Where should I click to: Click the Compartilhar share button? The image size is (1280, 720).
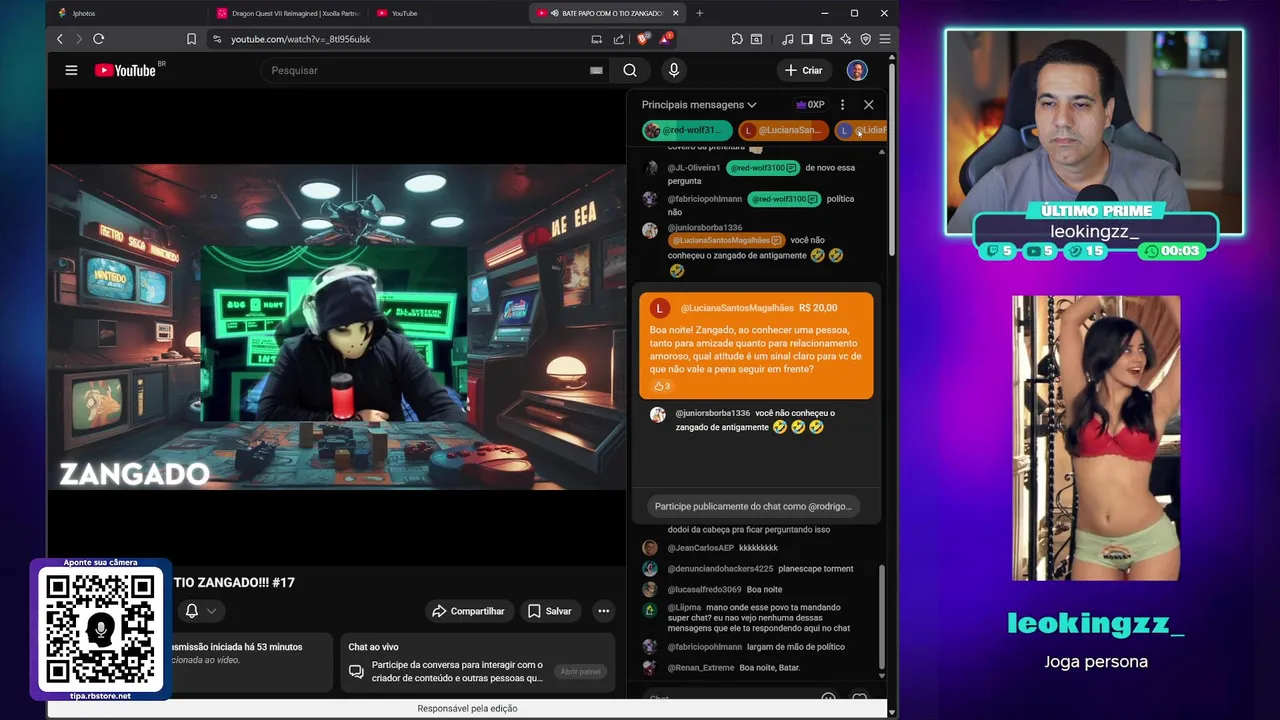(468, 611)
